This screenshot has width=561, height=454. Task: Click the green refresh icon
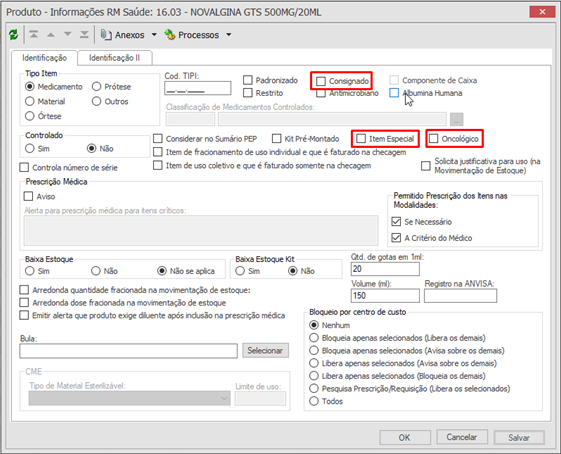point(13,35)
